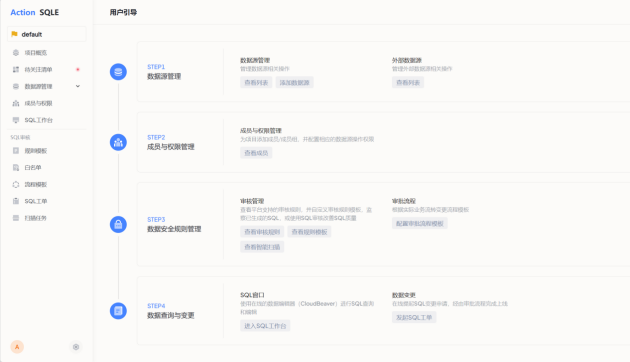Click 进入SQL工作台 button

coord(265,325)
